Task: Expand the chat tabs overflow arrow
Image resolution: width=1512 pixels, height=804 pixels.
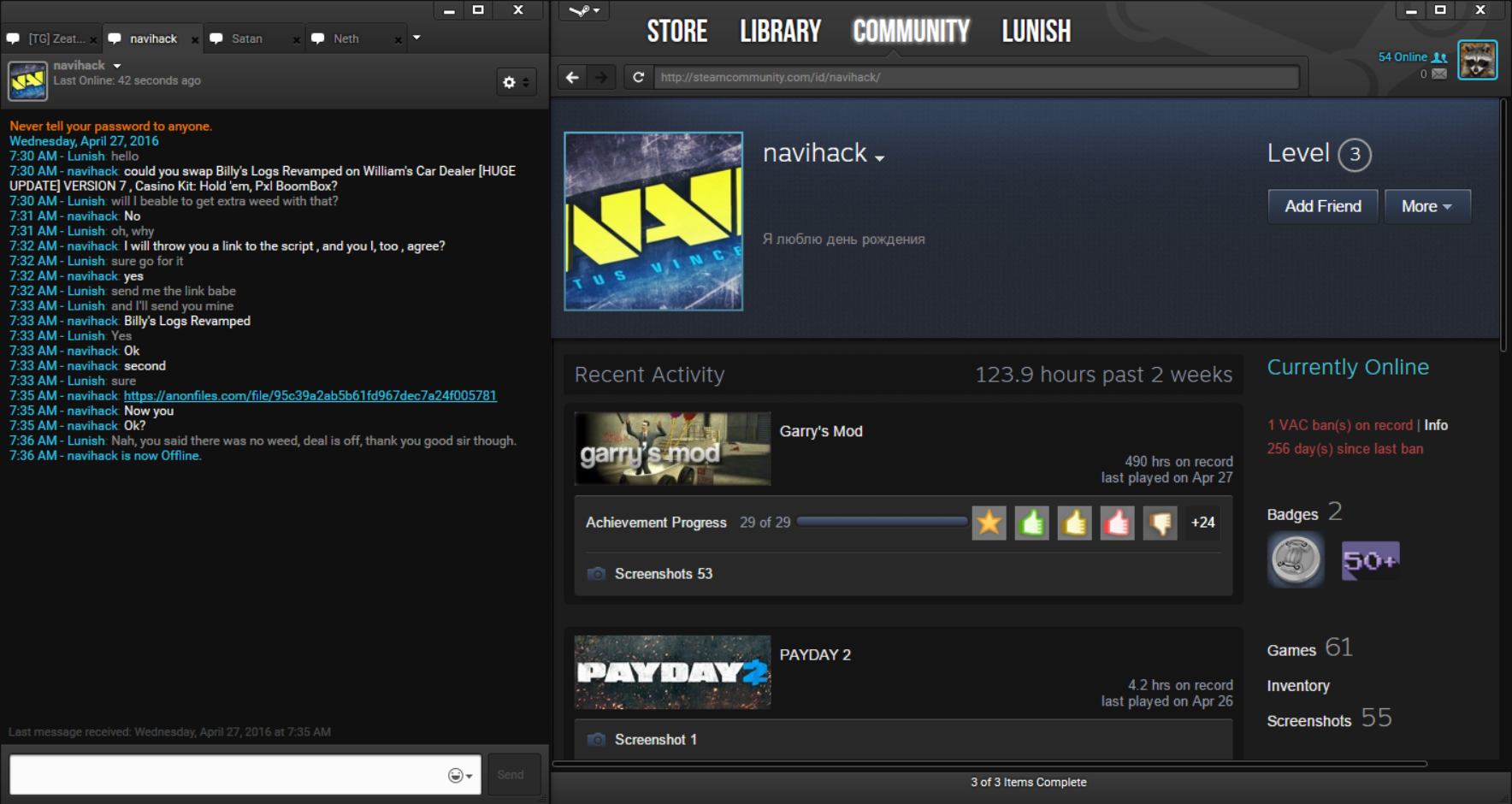Action: pyautogui.click(x=416, y=38)
